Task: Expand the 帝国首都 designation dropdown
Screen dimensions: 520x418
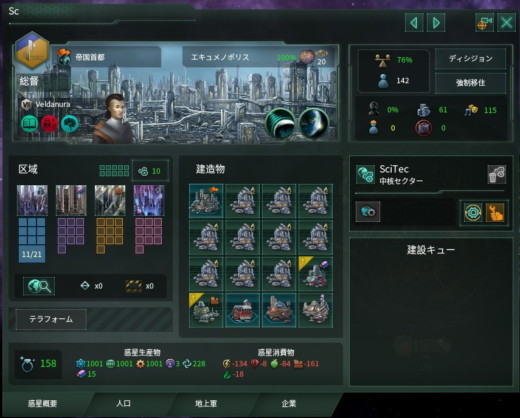Action: tap(107, 57)
